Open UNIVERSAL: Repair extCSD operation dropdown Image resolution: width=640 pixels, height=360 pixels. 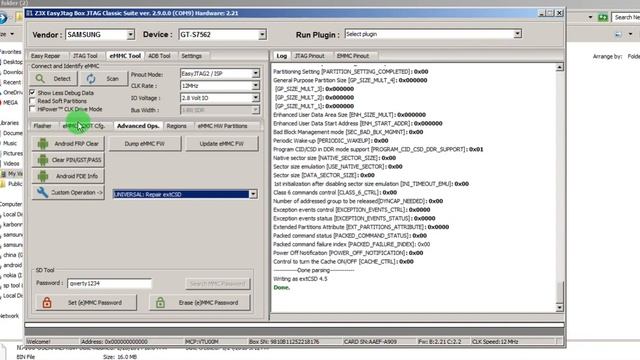pyautogui.click(x=253, y=194)
